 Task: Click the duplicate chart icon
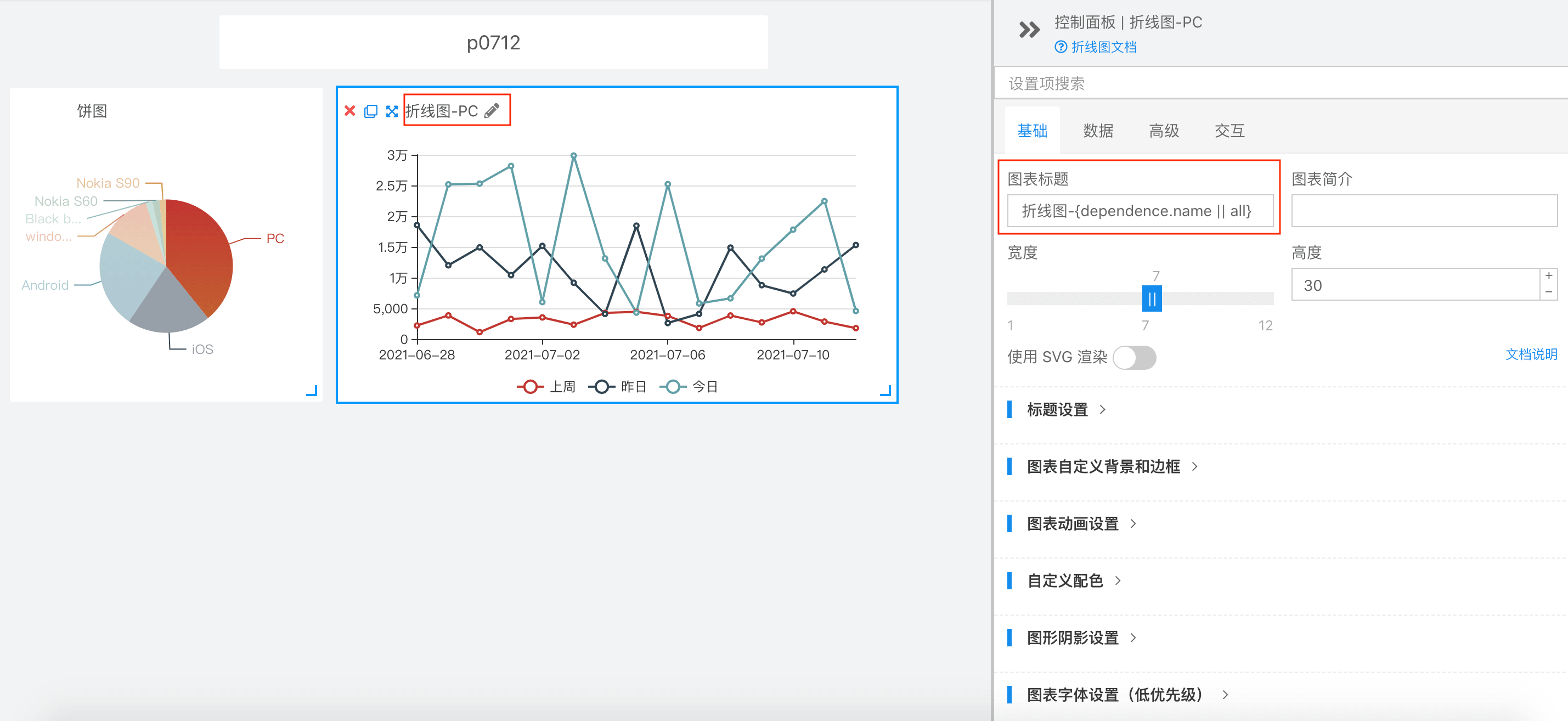click(x=370, y=111)
